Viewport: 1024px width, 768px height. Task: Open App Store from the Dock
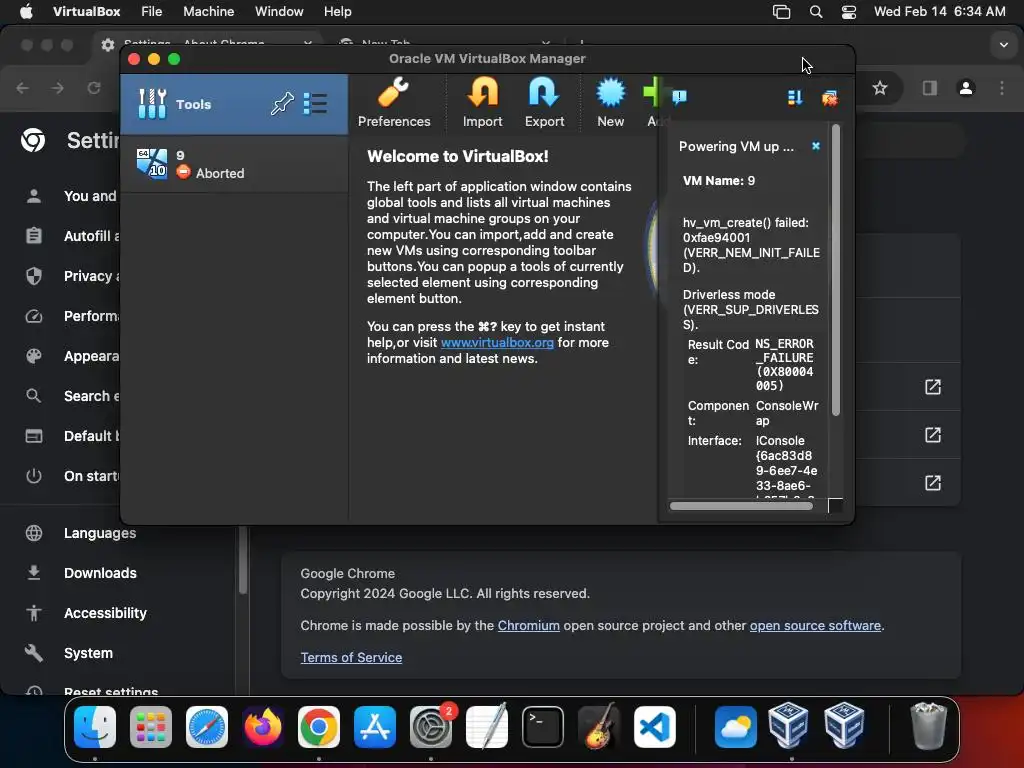click(x=375, y=727)
